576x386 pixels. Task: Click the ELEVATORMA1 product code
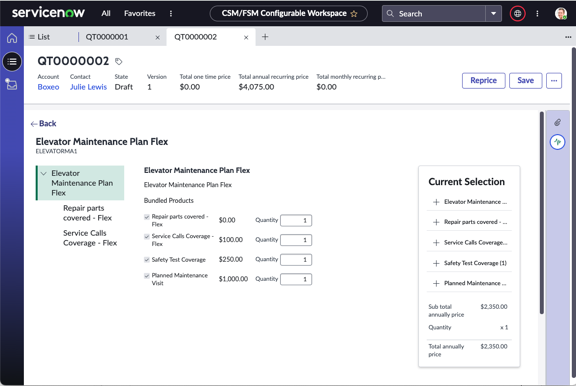click(x=56, y=151)
